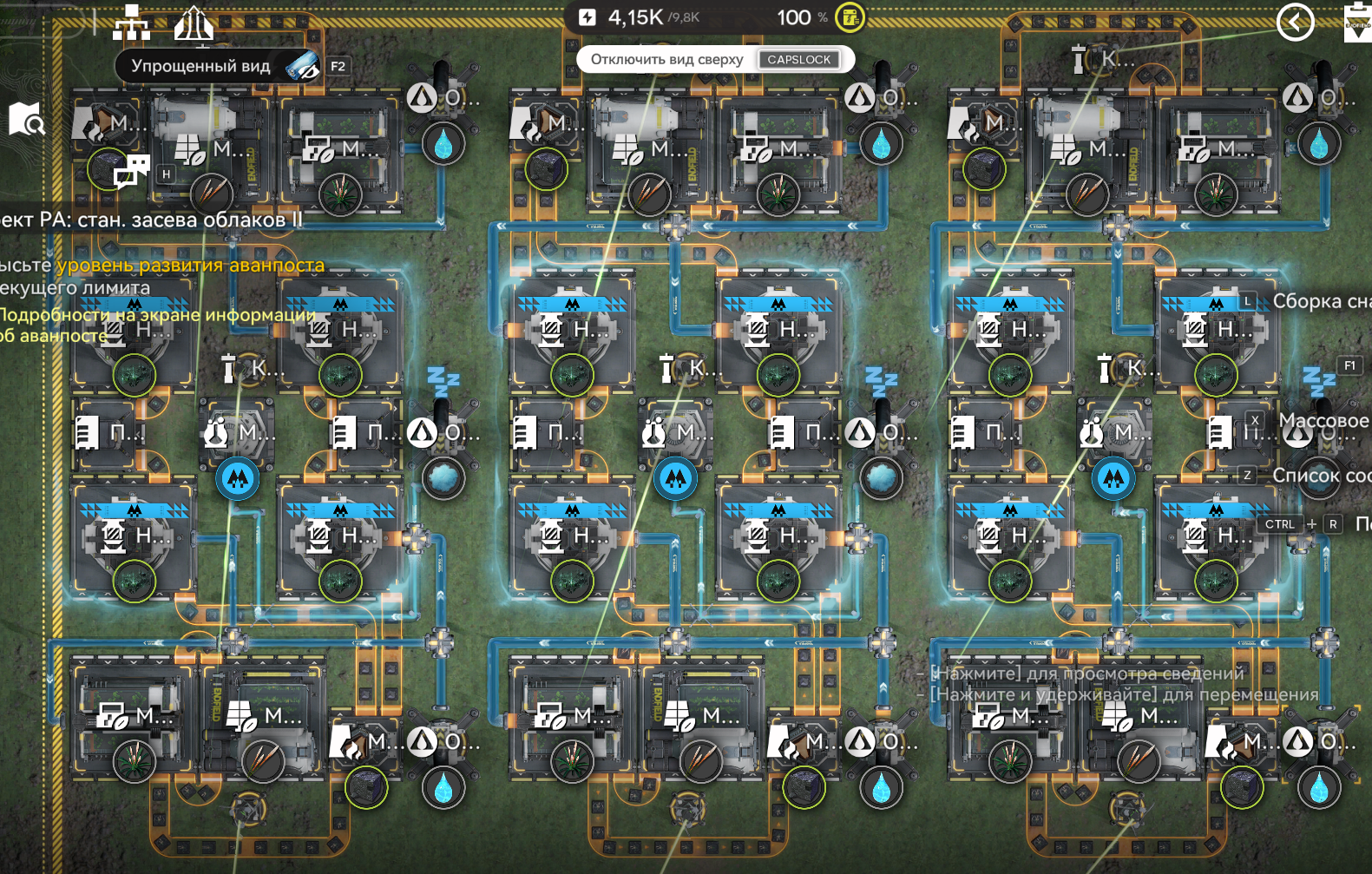Image resolution: width=1372 pixels, height=874 pixels.
Task: Select the water drop icon in the bottom-middle block
Action: [882, 788]
